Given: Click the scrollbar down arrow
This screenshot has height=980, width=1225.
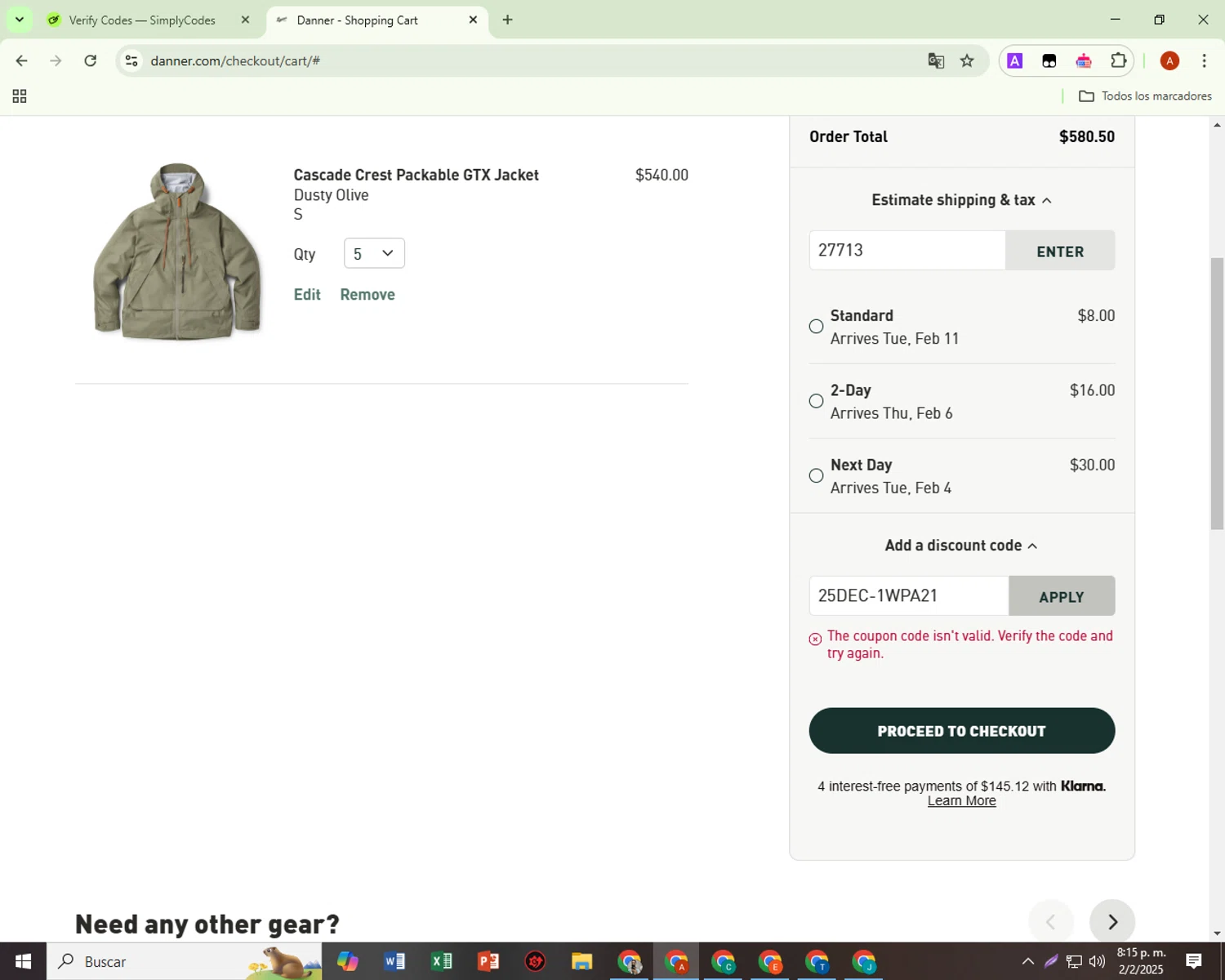Looking at the screenshot, I should 1217,933.
